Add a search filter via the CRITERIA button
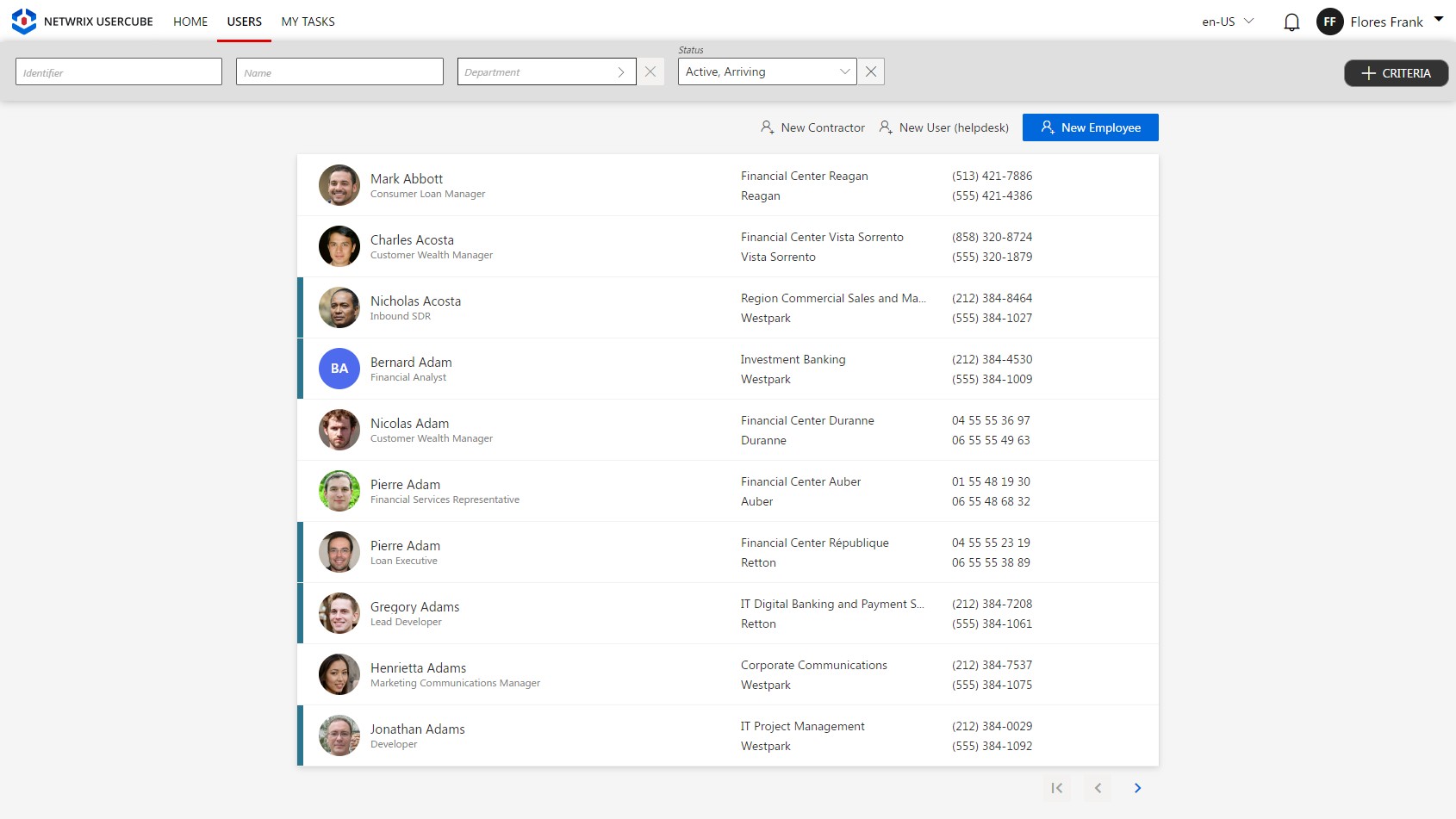The height and width of the screenshot is (819, 1456). [1395, 73]
